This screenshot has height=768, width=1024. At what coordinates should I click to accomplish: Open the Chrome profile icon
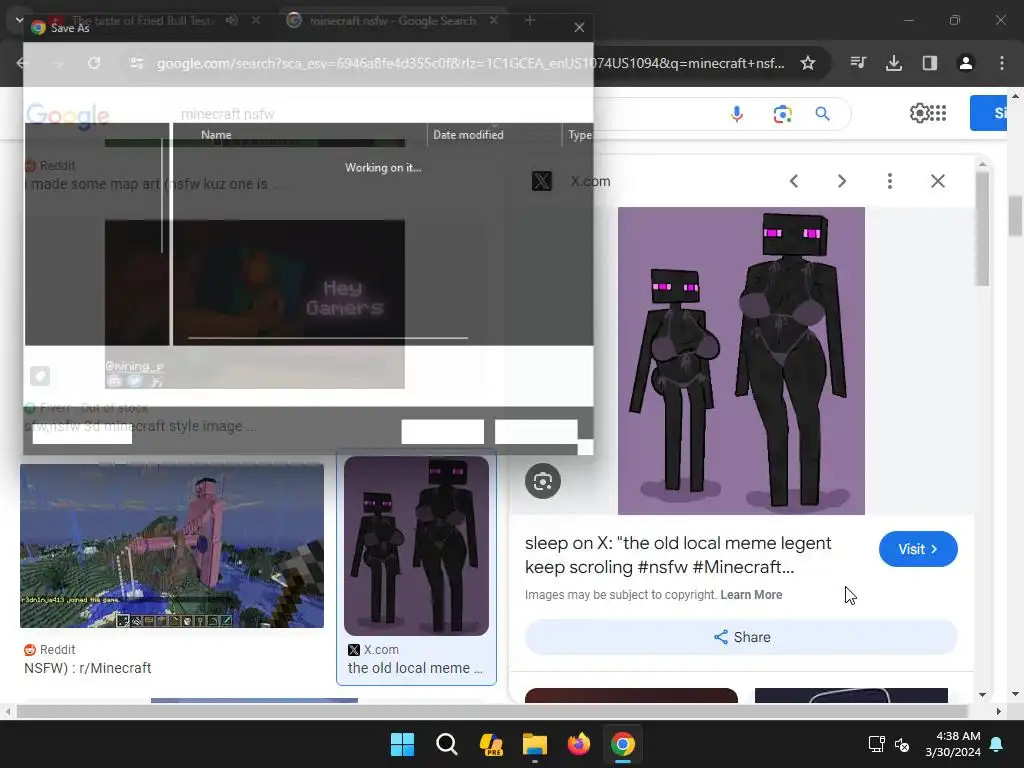[x=966, y=63]
